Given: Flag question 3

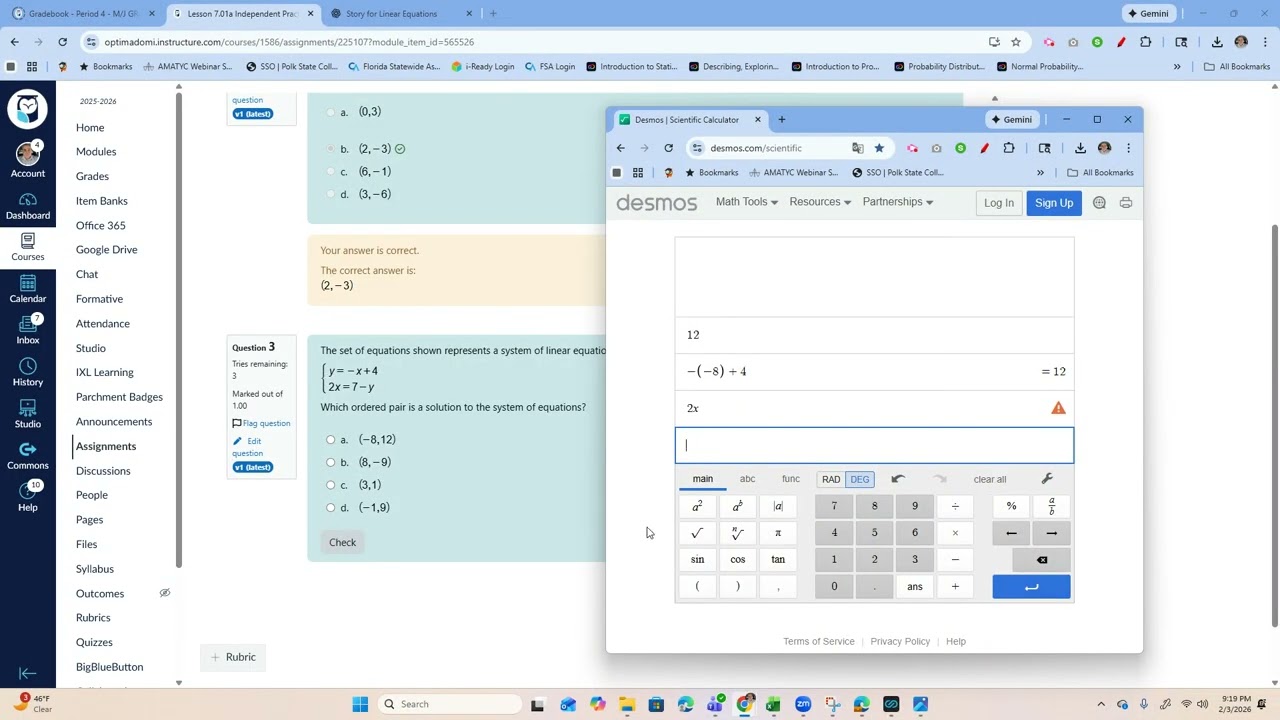Looking at the screenshot, I should [261, 424].
